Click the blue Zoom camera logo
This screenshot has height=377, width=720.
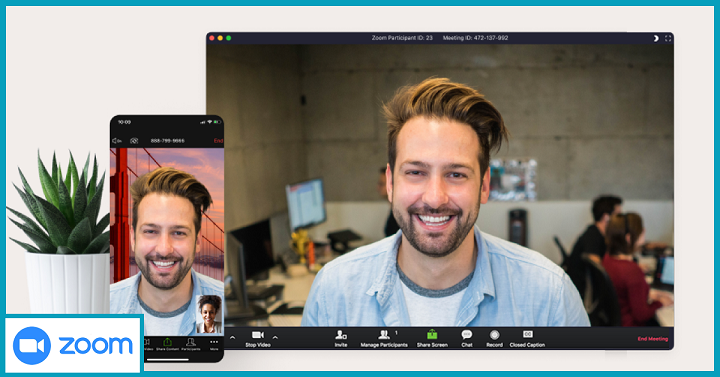(x=32, y=345)
